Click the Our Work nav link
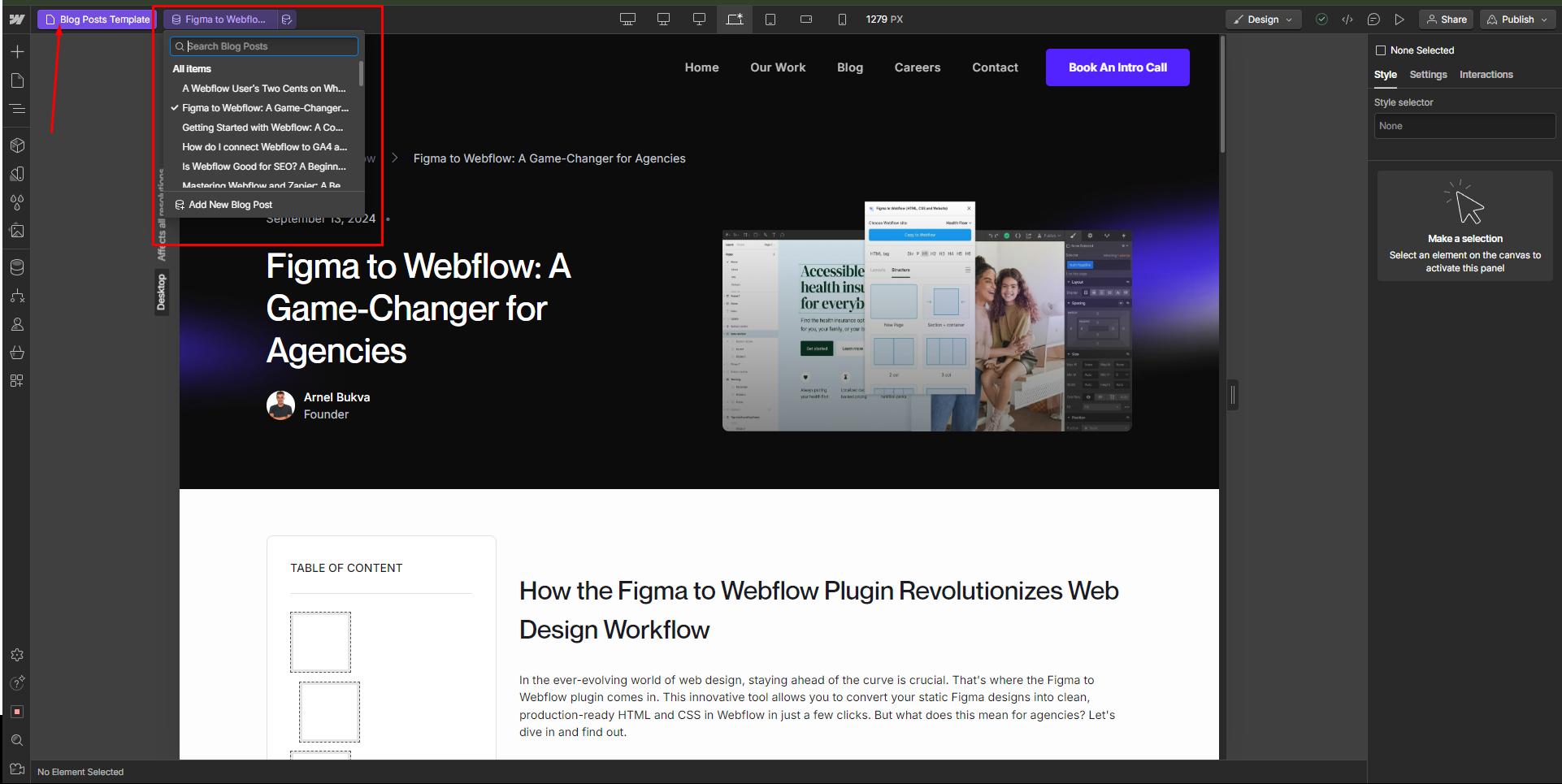 (x=778, y=67)
